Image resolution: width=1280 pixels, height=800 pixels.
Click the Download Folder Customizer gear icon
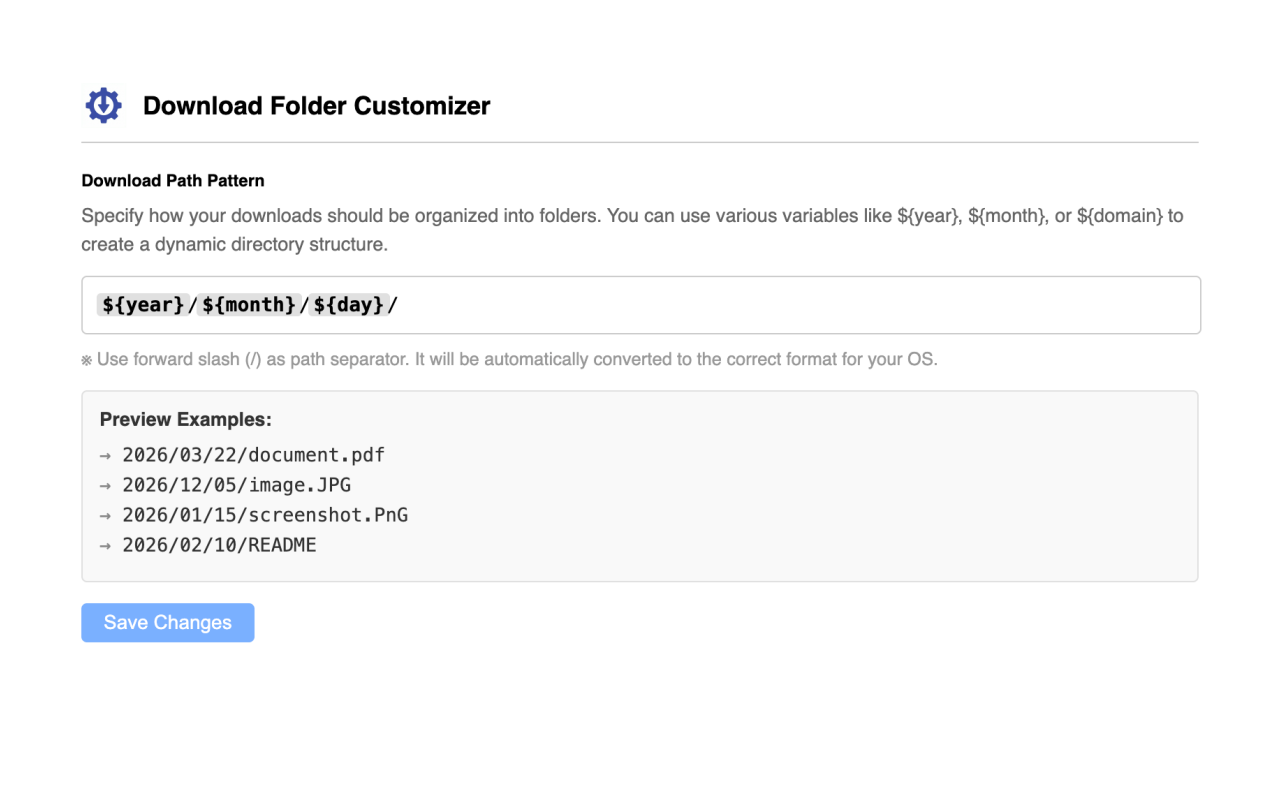(103, 104)
